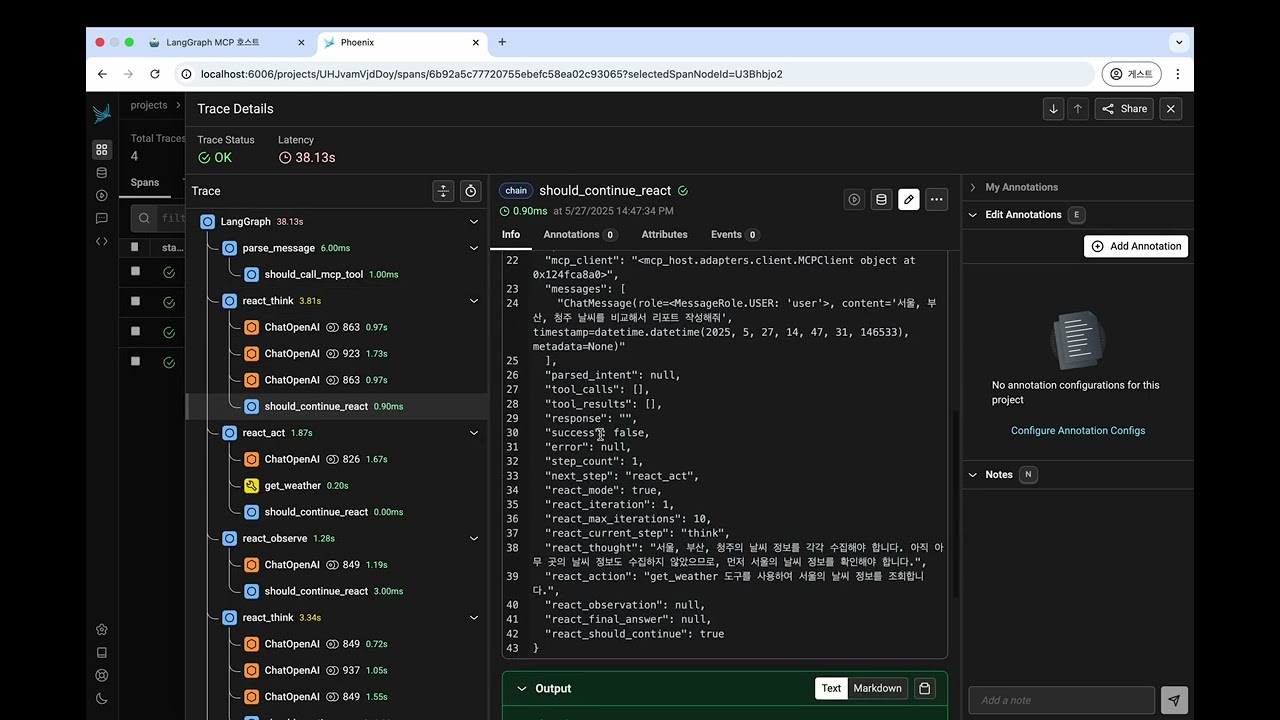Screen dimensions: 1280x720
Task: Select should_continue_react 3.00ms span
Action: coord(316,592)
